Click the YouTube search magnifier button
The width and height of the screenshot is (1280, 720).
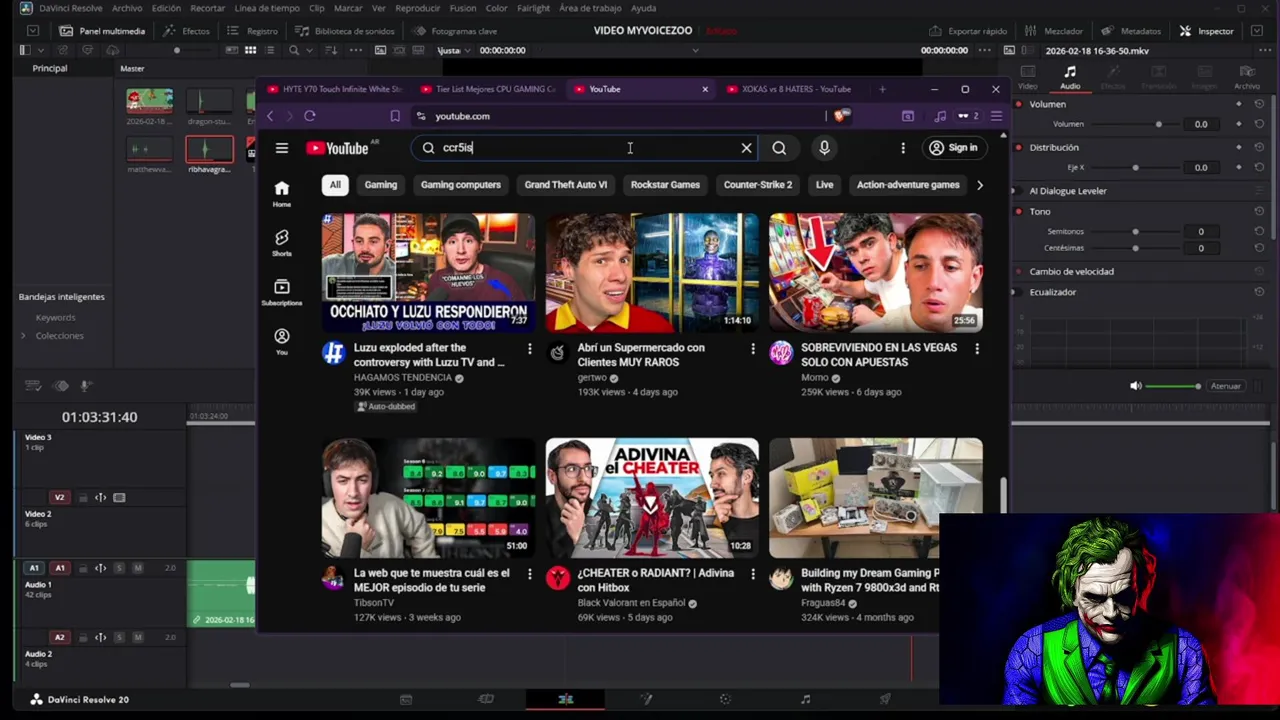click(x=779, y=148)
